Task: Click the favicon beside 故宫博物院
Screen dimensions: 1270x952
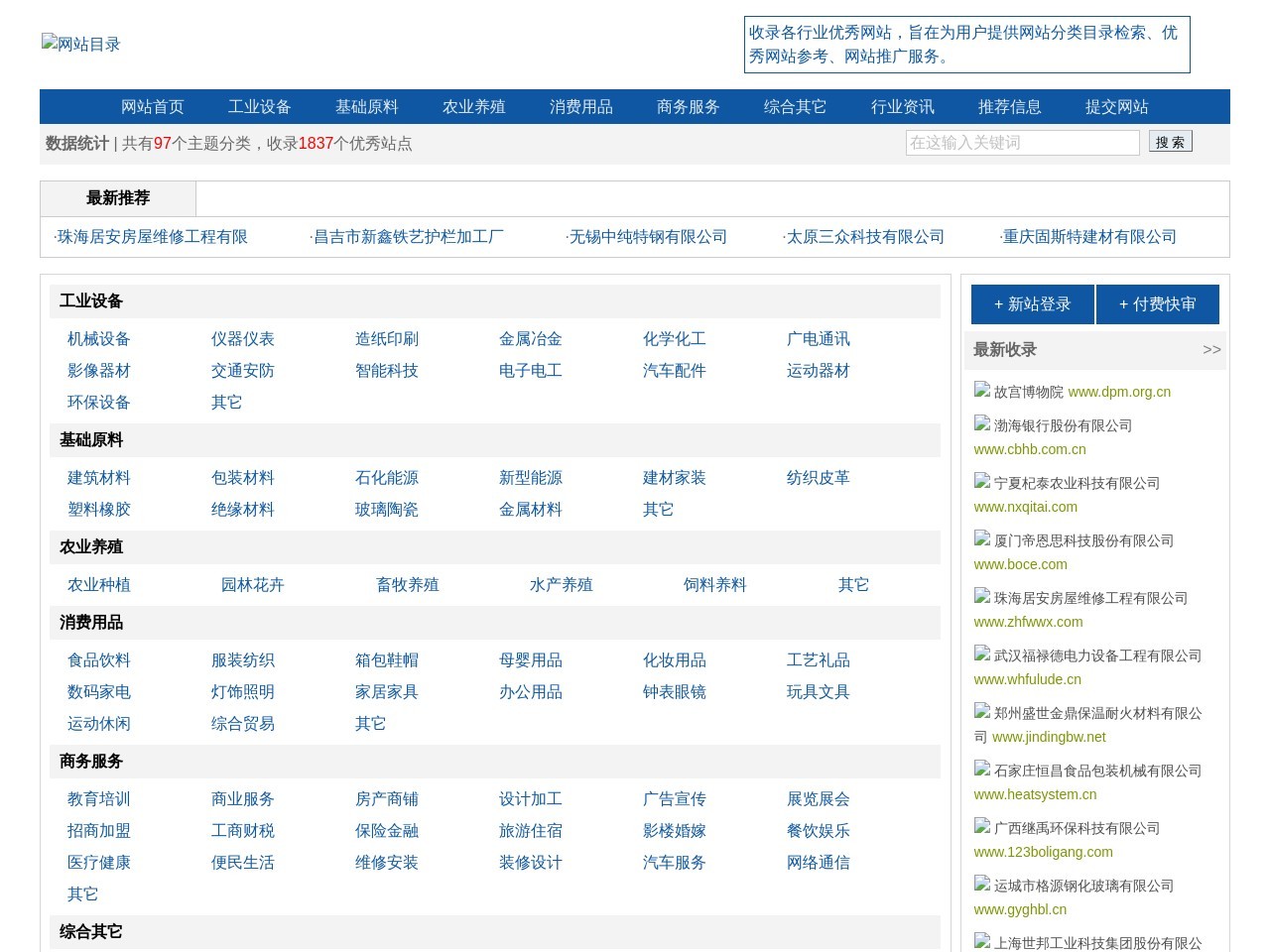Action: click(981, 390)
